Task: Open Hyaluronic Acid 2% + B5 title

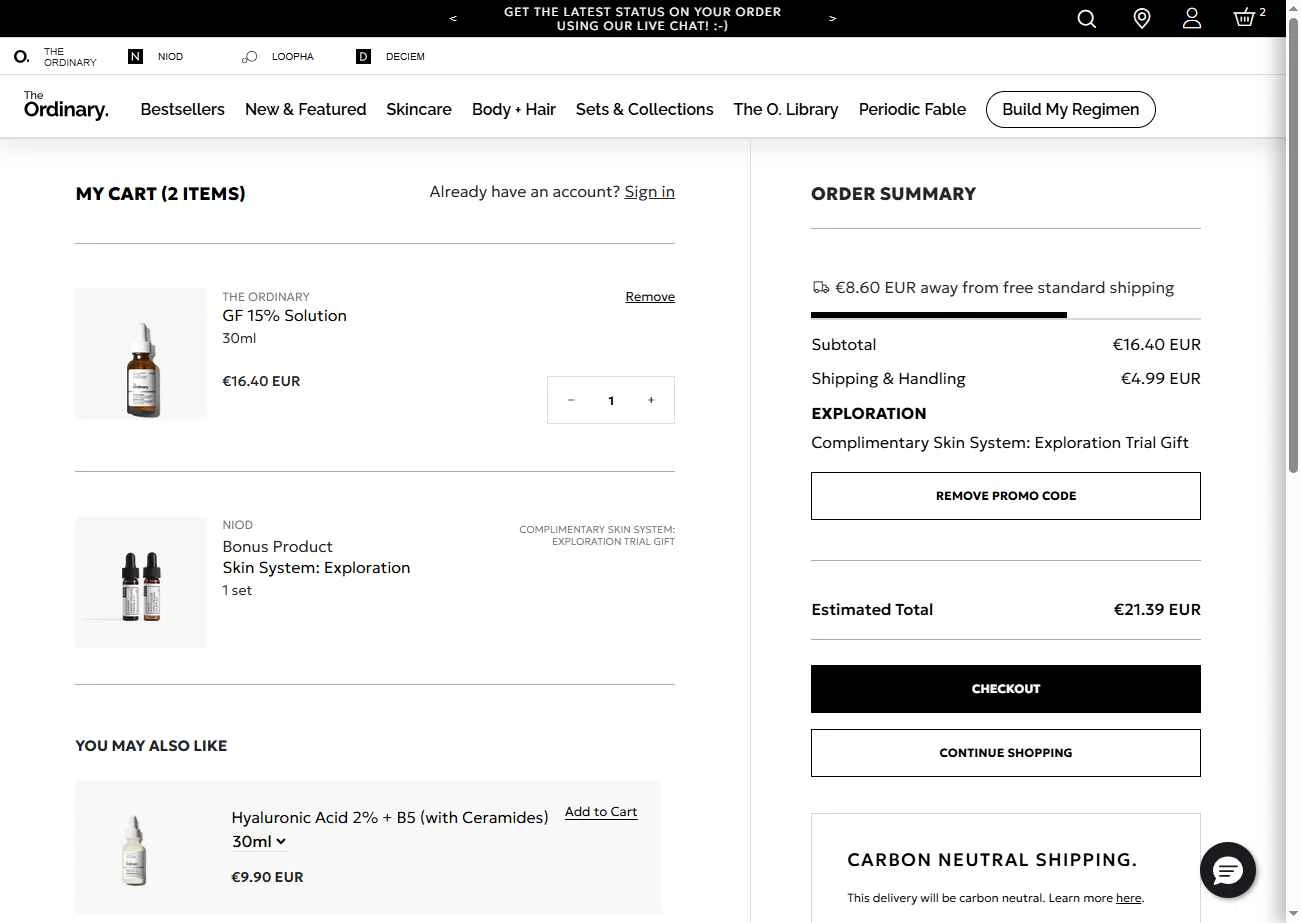Action: tap(390, 817)
